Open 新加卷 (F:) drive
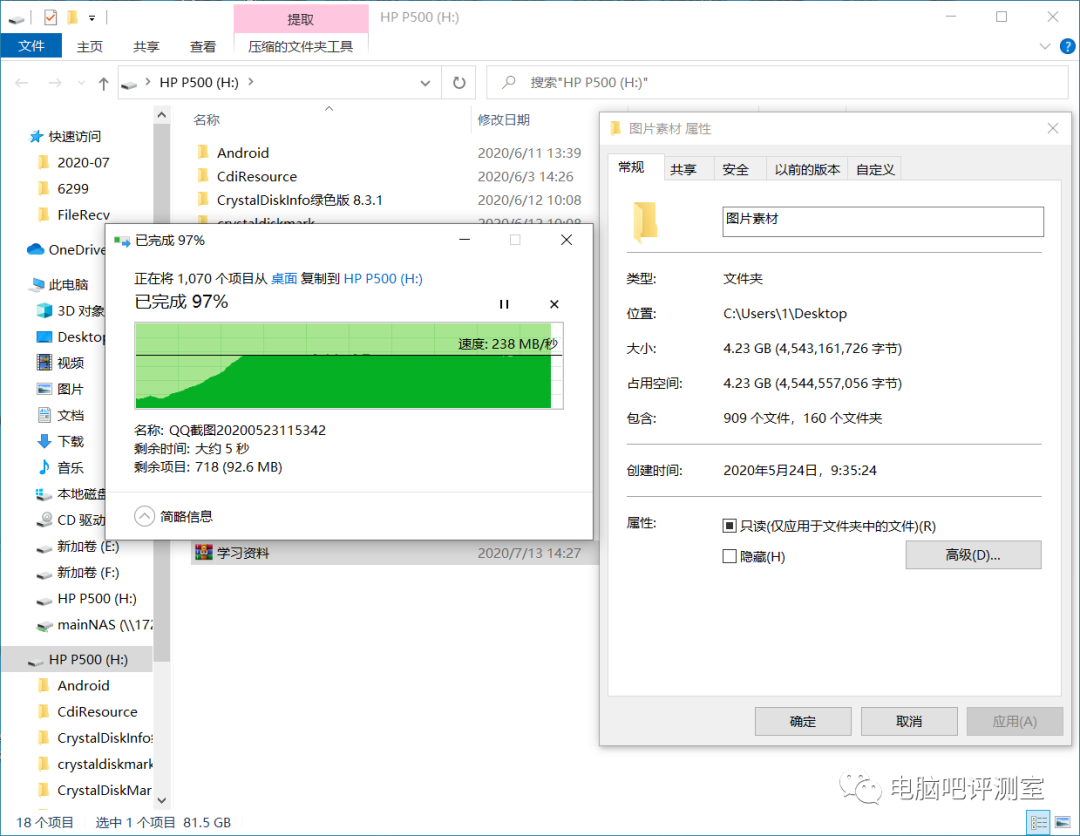 click(x=87, y=573)
